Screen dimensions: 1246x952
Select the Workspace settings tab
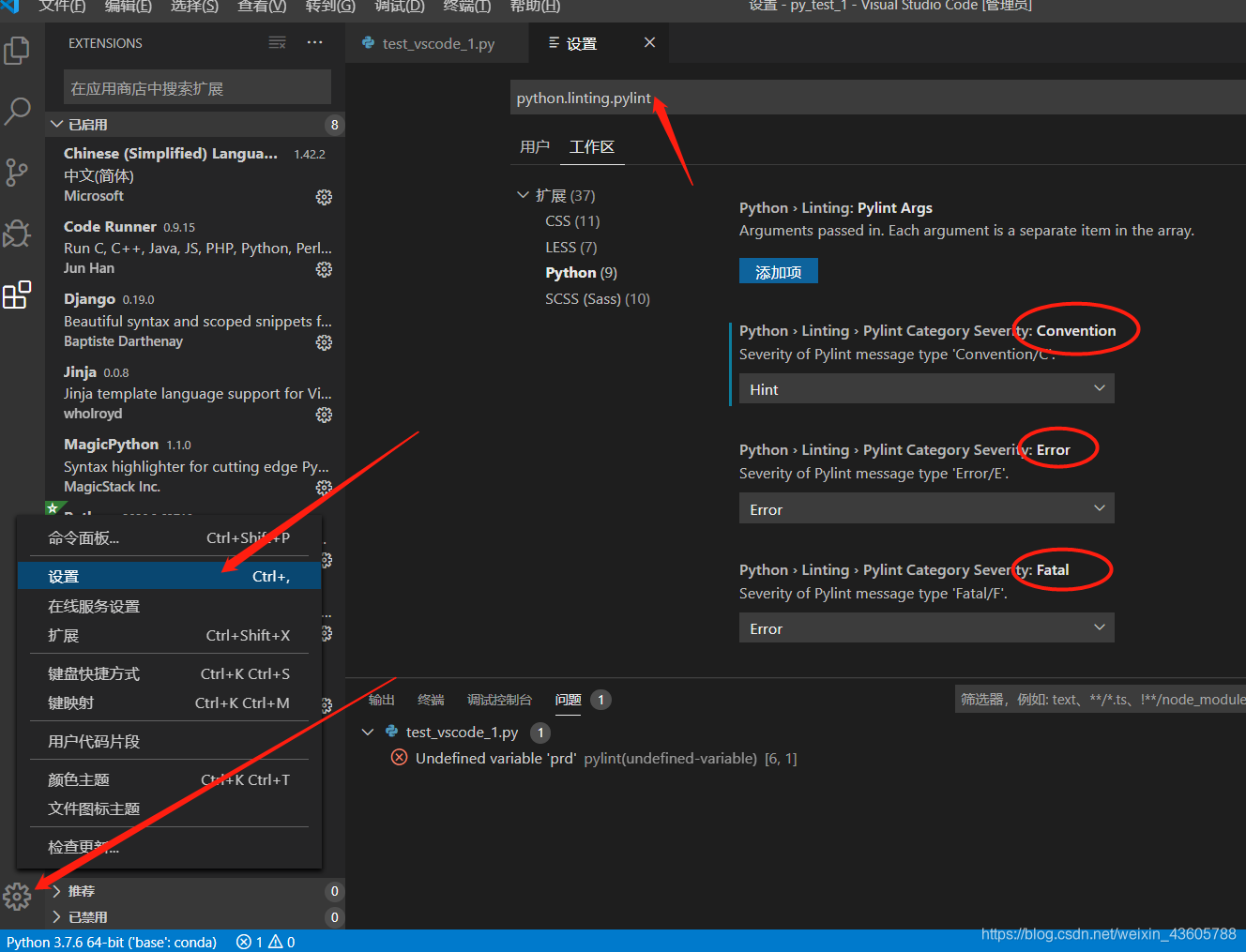tap(592, 147)
